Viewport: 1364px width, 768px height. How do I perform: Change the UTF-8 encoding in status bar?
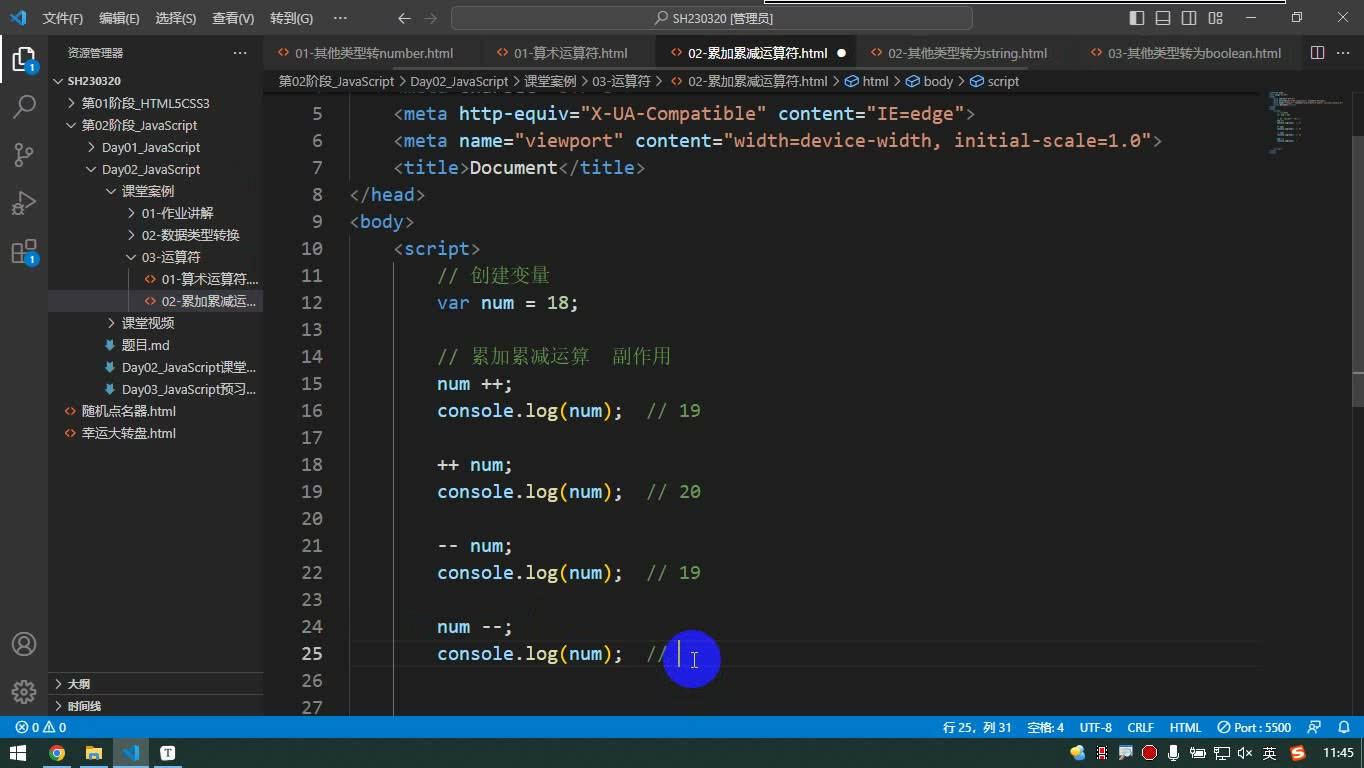click(1096, 727)
